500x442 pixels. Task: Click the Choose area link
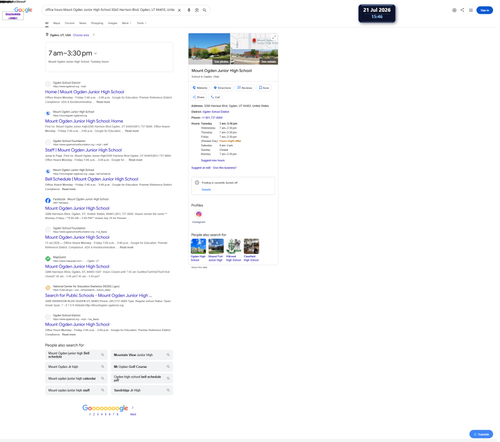[x=81, y=35]
